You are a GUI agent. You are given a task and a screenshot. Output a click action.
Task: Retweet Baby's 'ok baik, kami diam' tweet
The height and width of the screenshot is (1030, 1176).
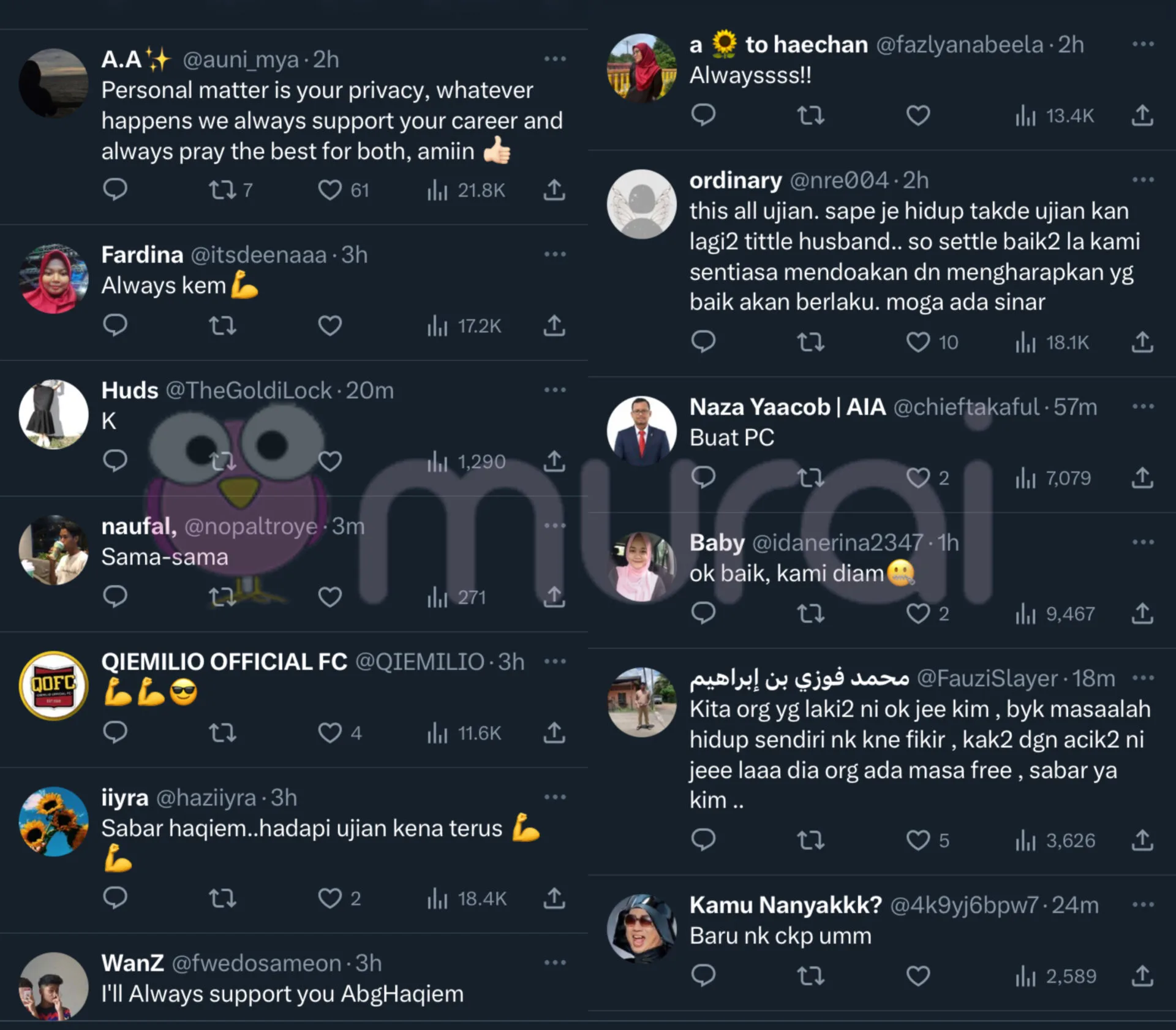(x=811, y=613)
